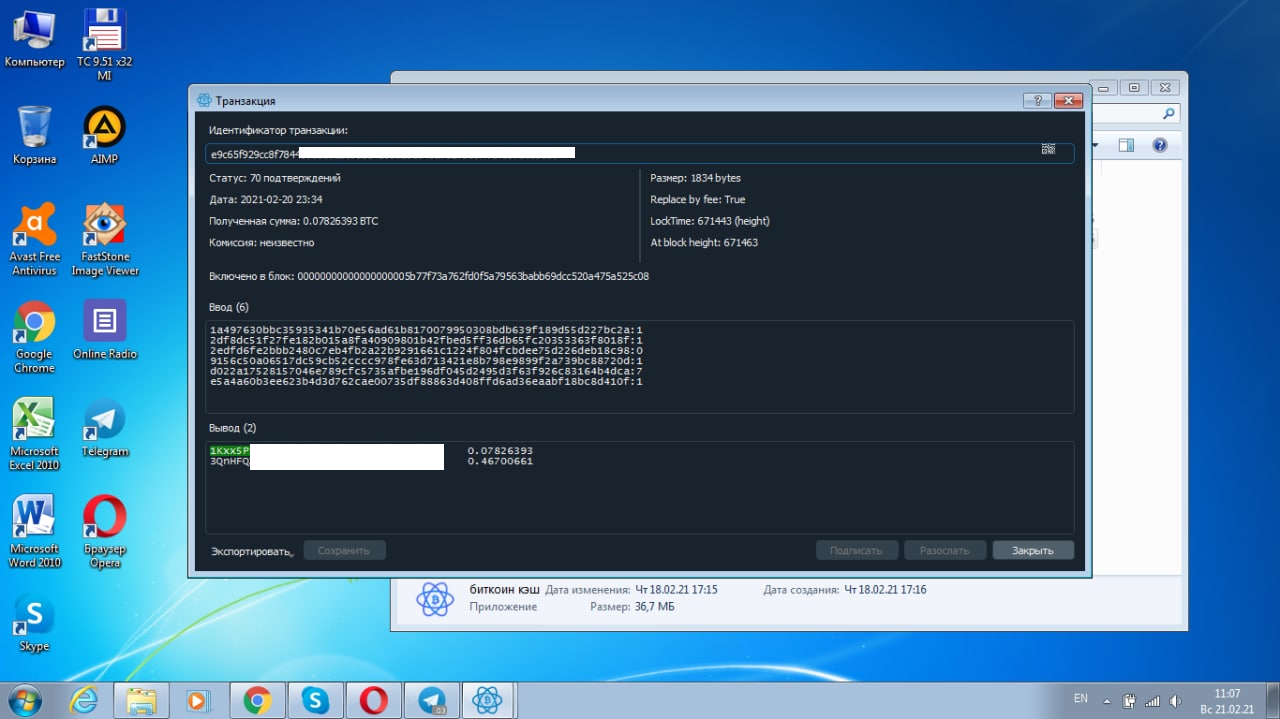
Task: Open the Online Radio desktop shortcut
Action: tap(104, 330)
